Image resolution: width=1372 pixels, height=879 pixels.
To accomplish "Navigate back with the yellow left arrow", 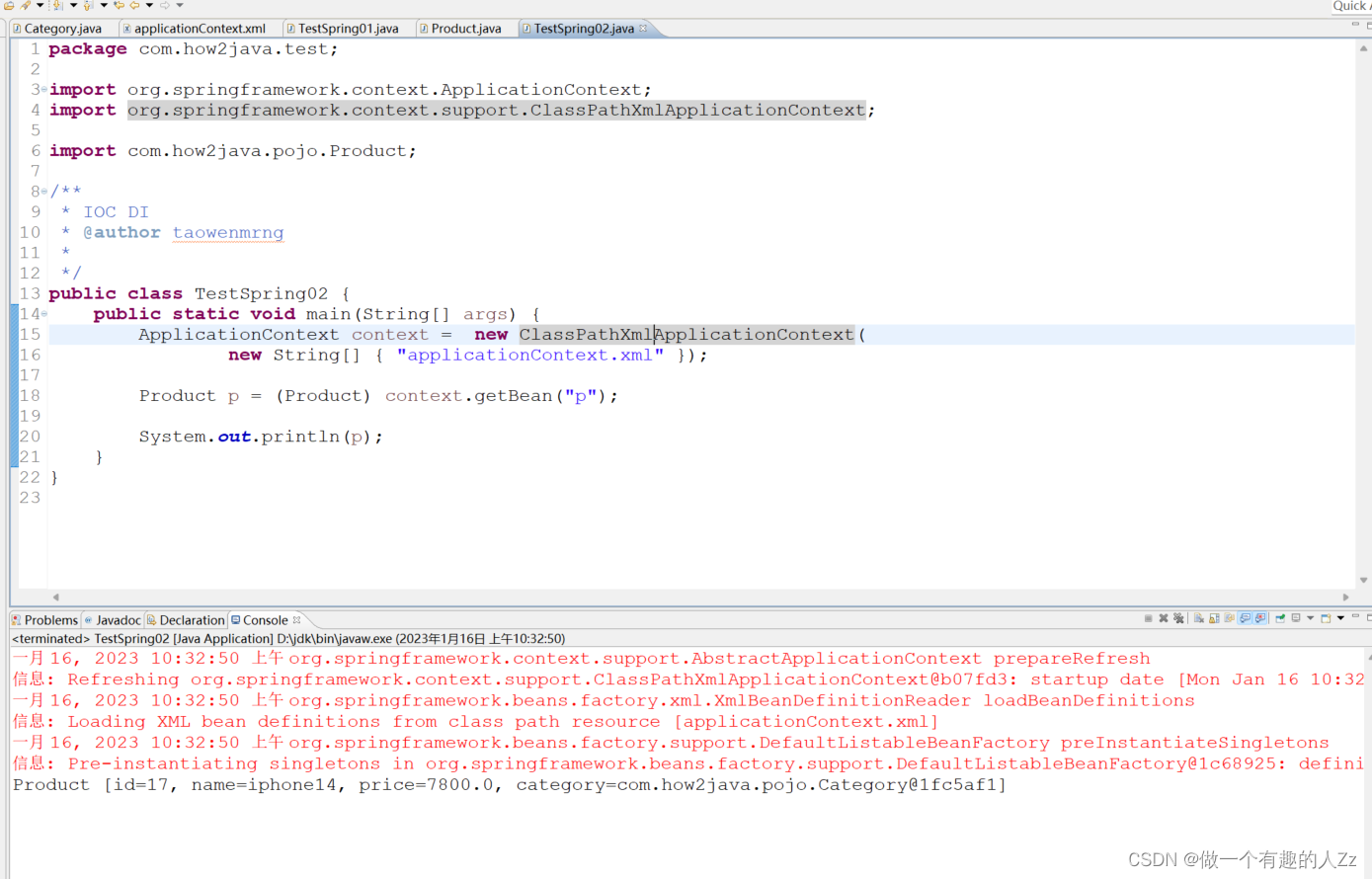I will tap(134, 5).
